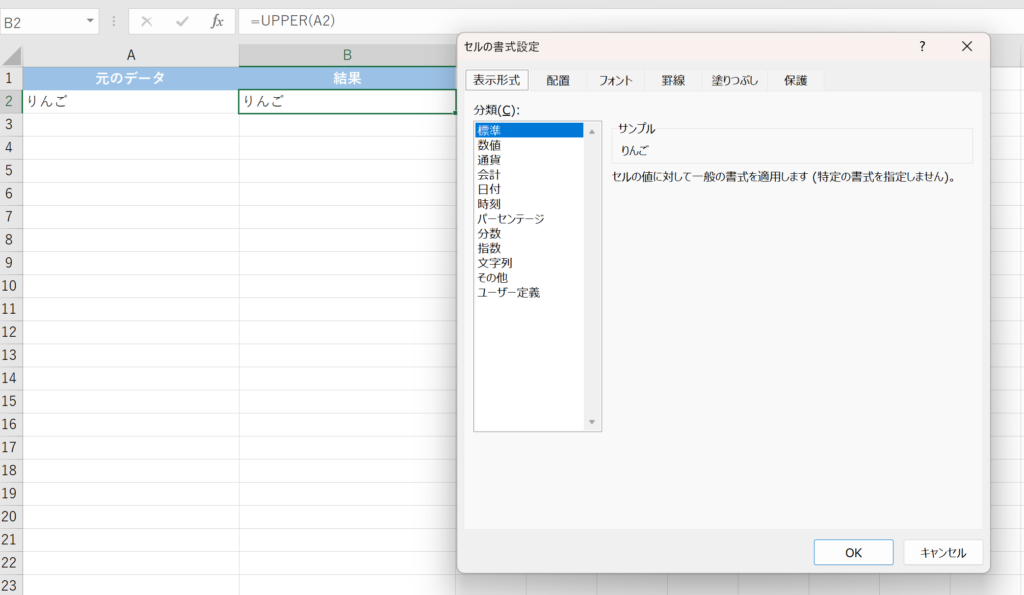Viewport: 1024px width, 595px height.
Task: Click the formula bar input field
Action: point(600,21)
